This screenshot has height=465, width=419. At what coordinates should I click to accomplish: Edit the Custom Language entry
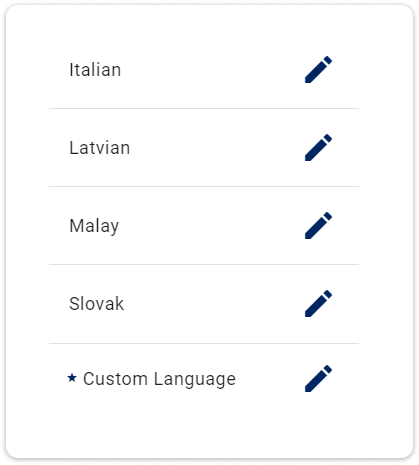[318, 379]
